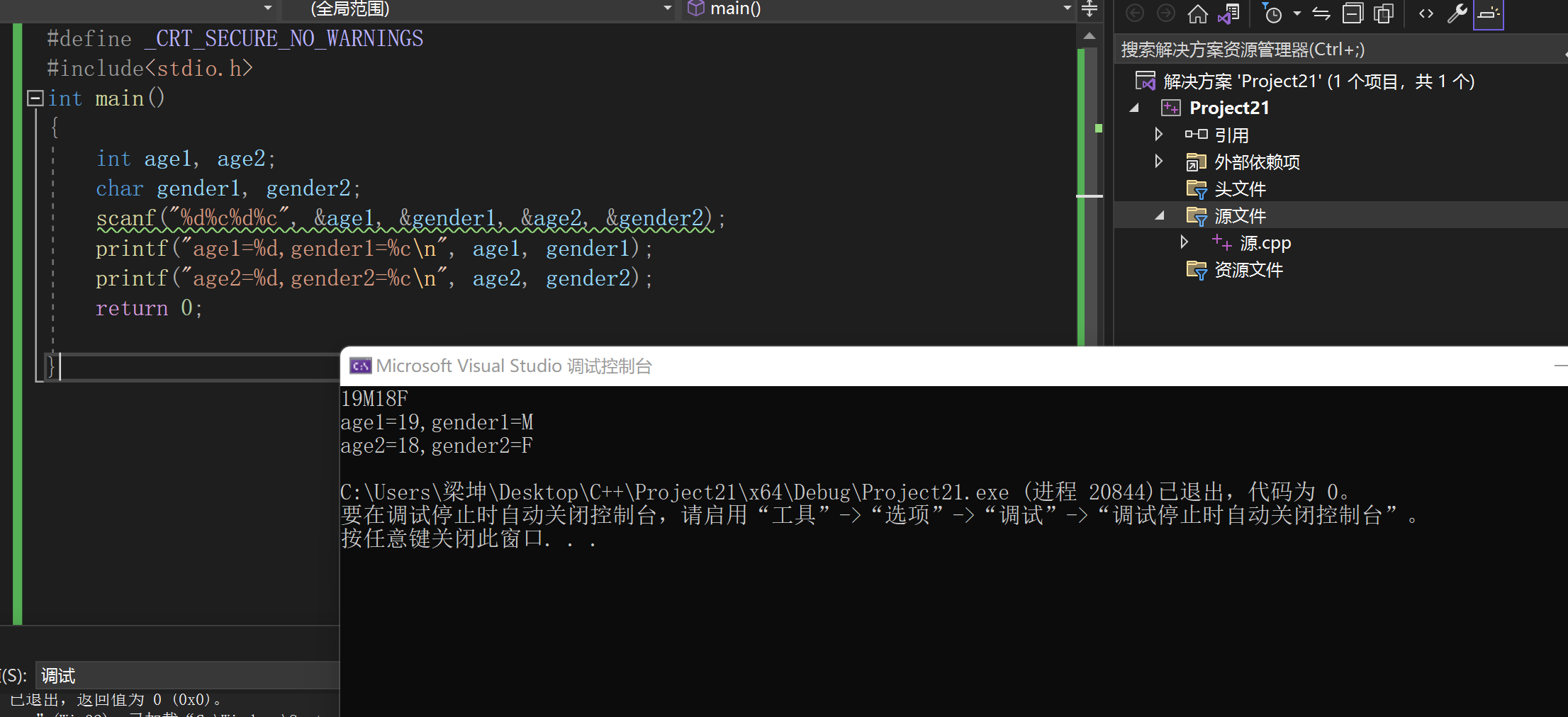This screenshot has height=717, width=1568.
Task: Click the references icon beside 引用
Action: pos(1196,135)
